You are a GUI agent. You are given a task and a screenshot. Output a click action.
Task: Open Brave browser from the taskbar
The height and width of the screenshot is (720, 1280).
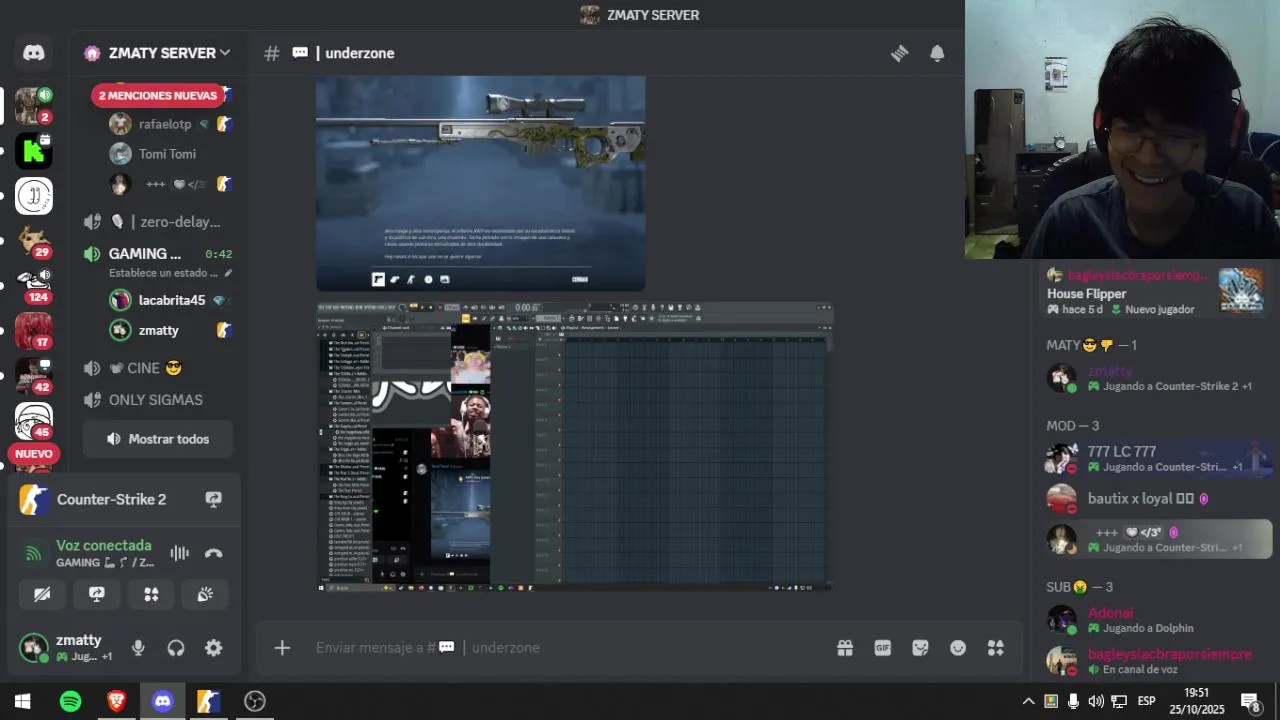click(x=117, y=701)
